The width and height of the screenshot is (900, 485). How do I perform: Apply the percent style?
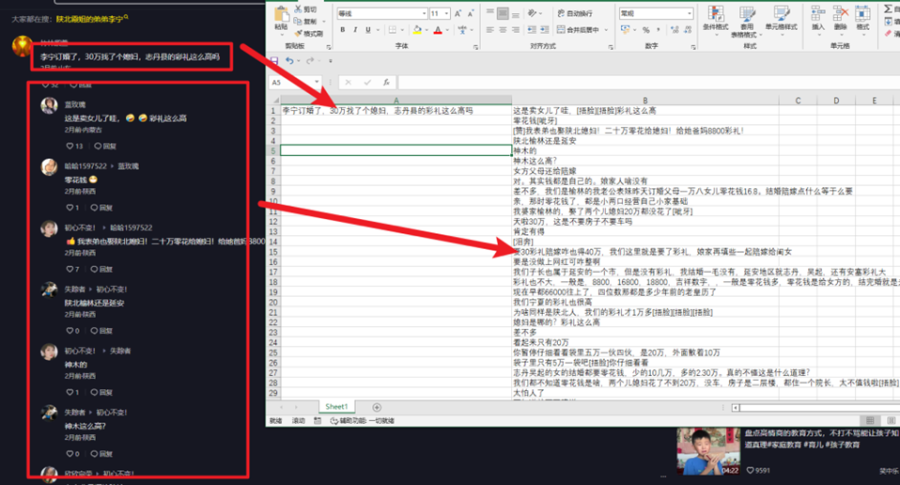(646, 30)
